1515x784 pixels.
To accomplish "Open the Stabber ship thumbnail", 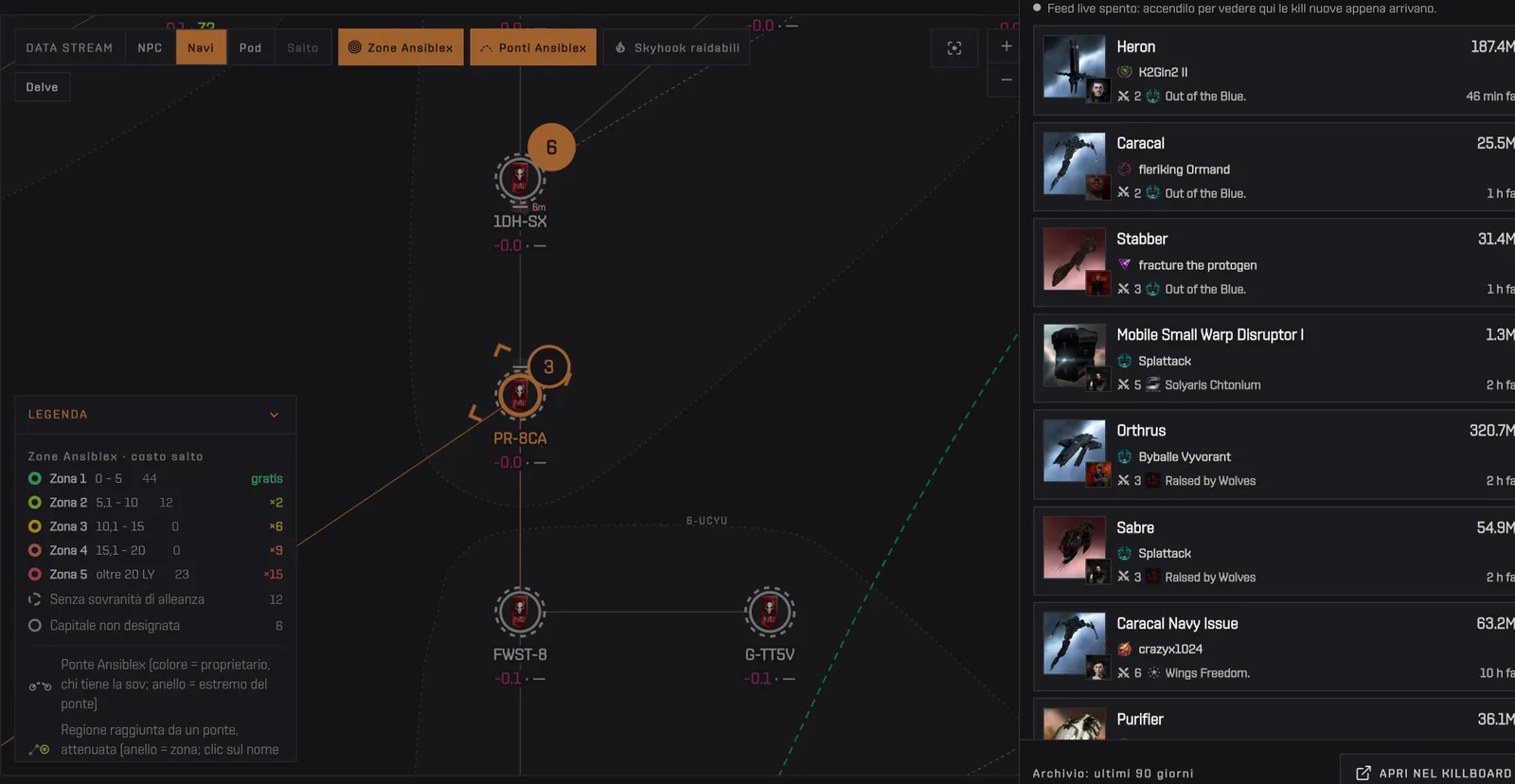I will [1074, 258].
